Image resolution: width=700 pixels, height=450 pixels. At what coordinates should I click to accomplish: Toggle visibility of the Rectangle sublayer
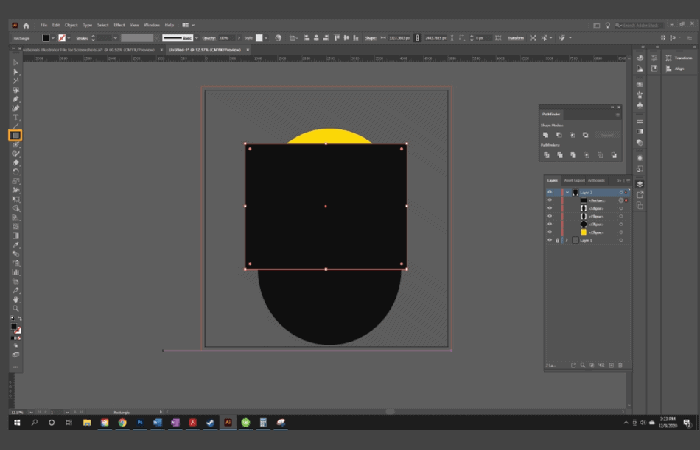point(550,200)
